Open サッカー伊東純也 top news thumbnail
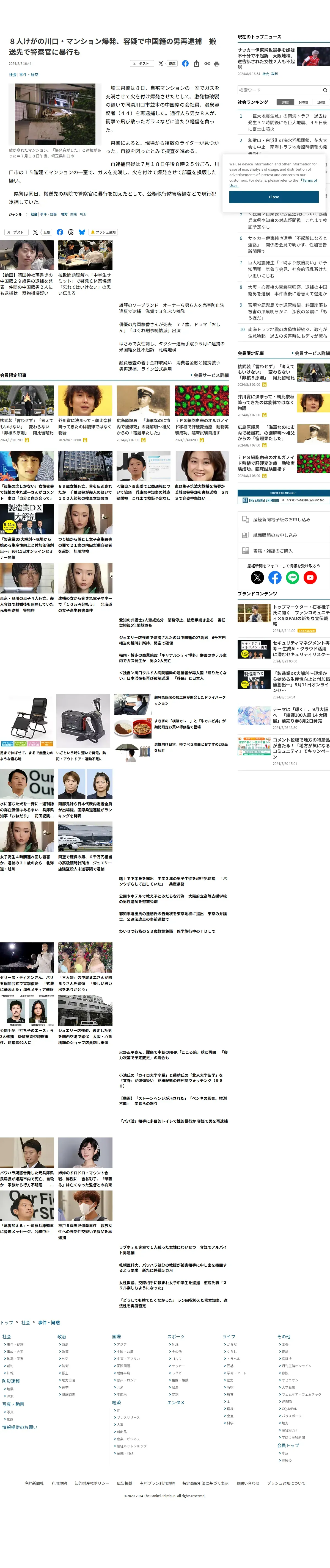 (313, 57)
